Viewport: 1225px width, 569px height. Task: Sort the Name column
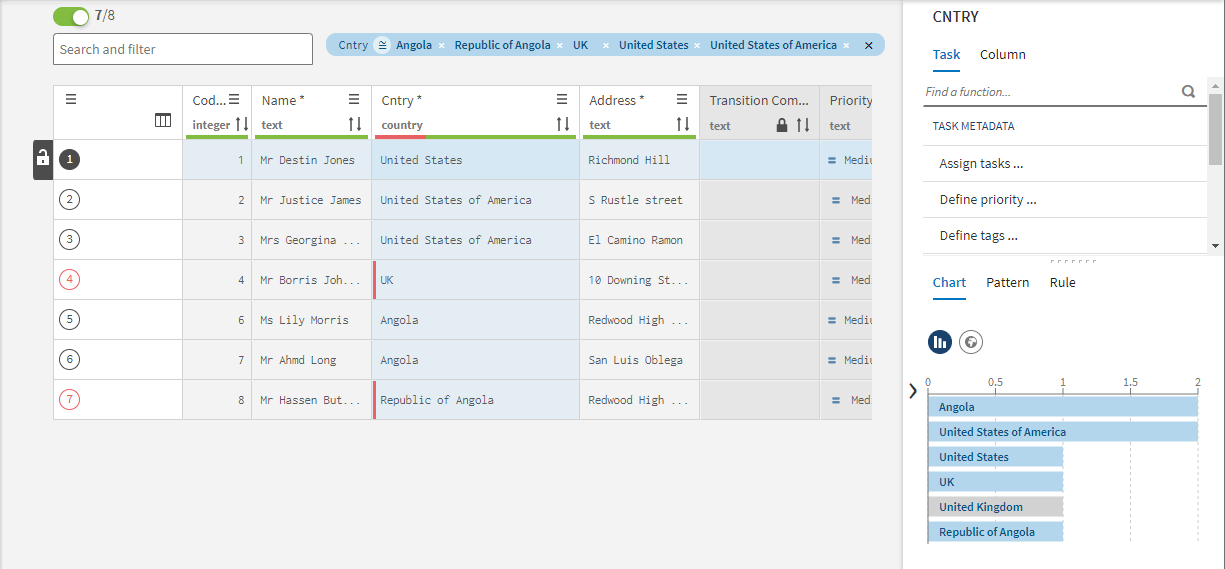click(355, 124)
